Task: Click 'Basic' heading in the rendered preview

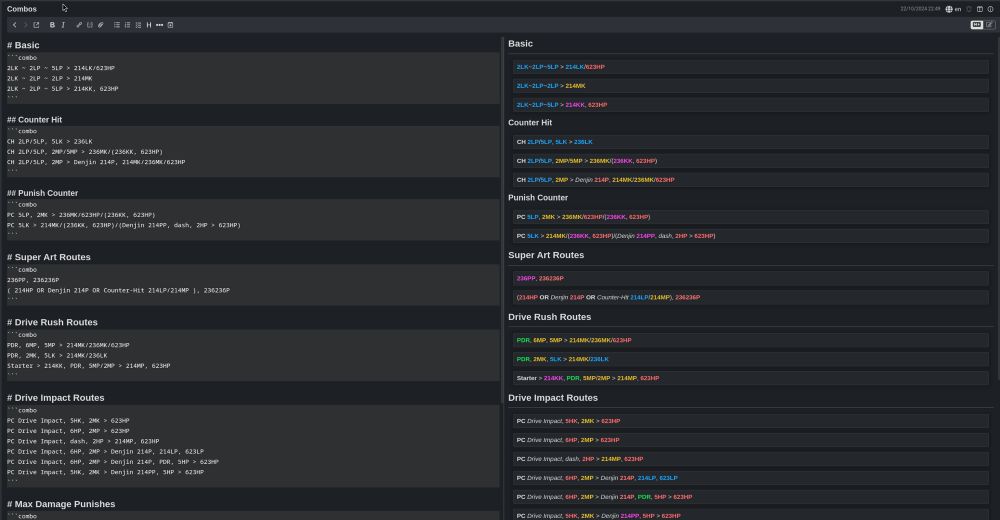Action: 520,44
